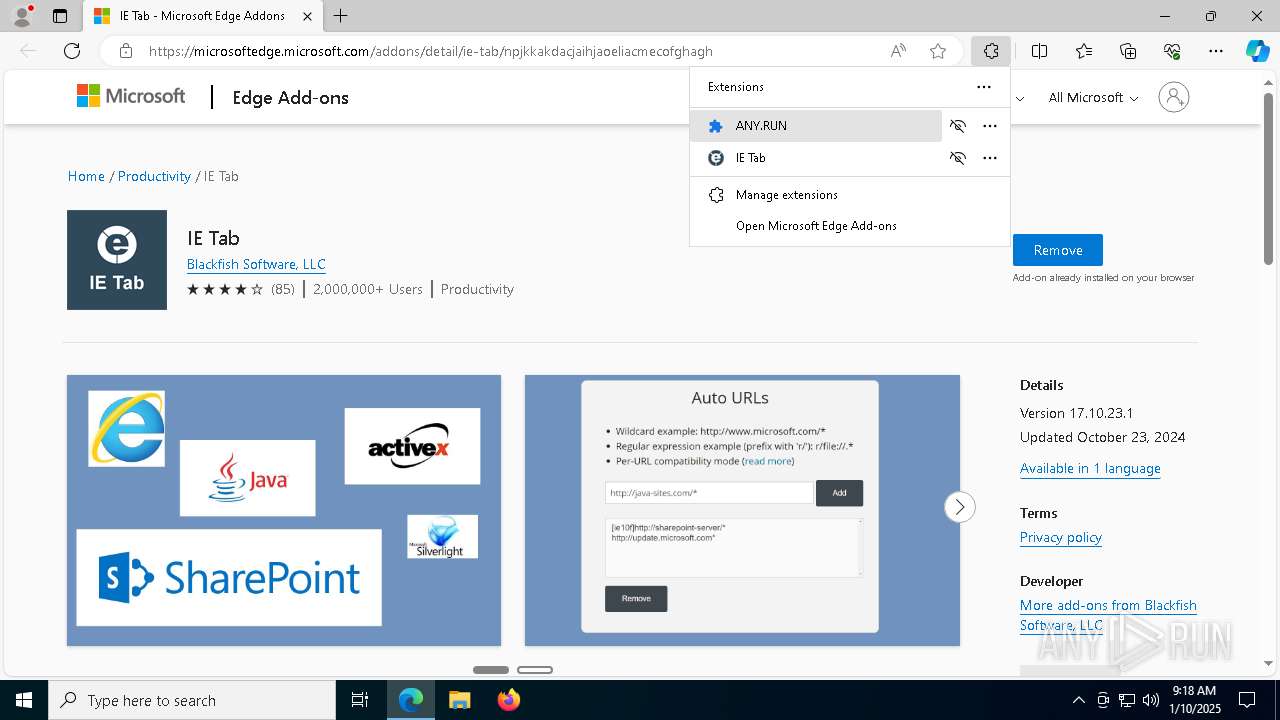Image resolution: width=1280 pixels, height=720 pixels.
Task: Expand the All Microsoft dropdown
Action: 1093,97
